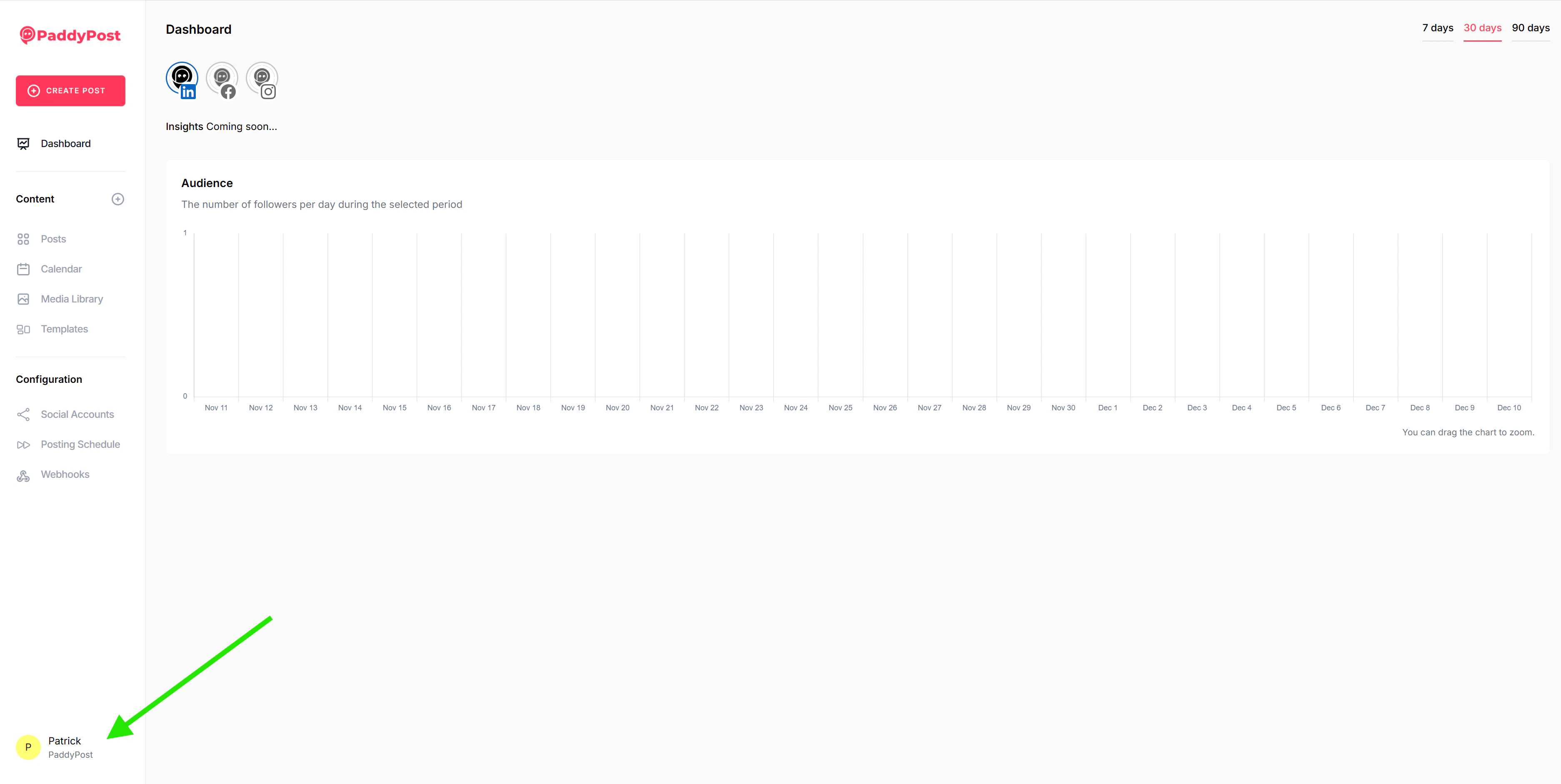
Task: Toggle the Instagram account avatar
Action: tap(262, 79)
